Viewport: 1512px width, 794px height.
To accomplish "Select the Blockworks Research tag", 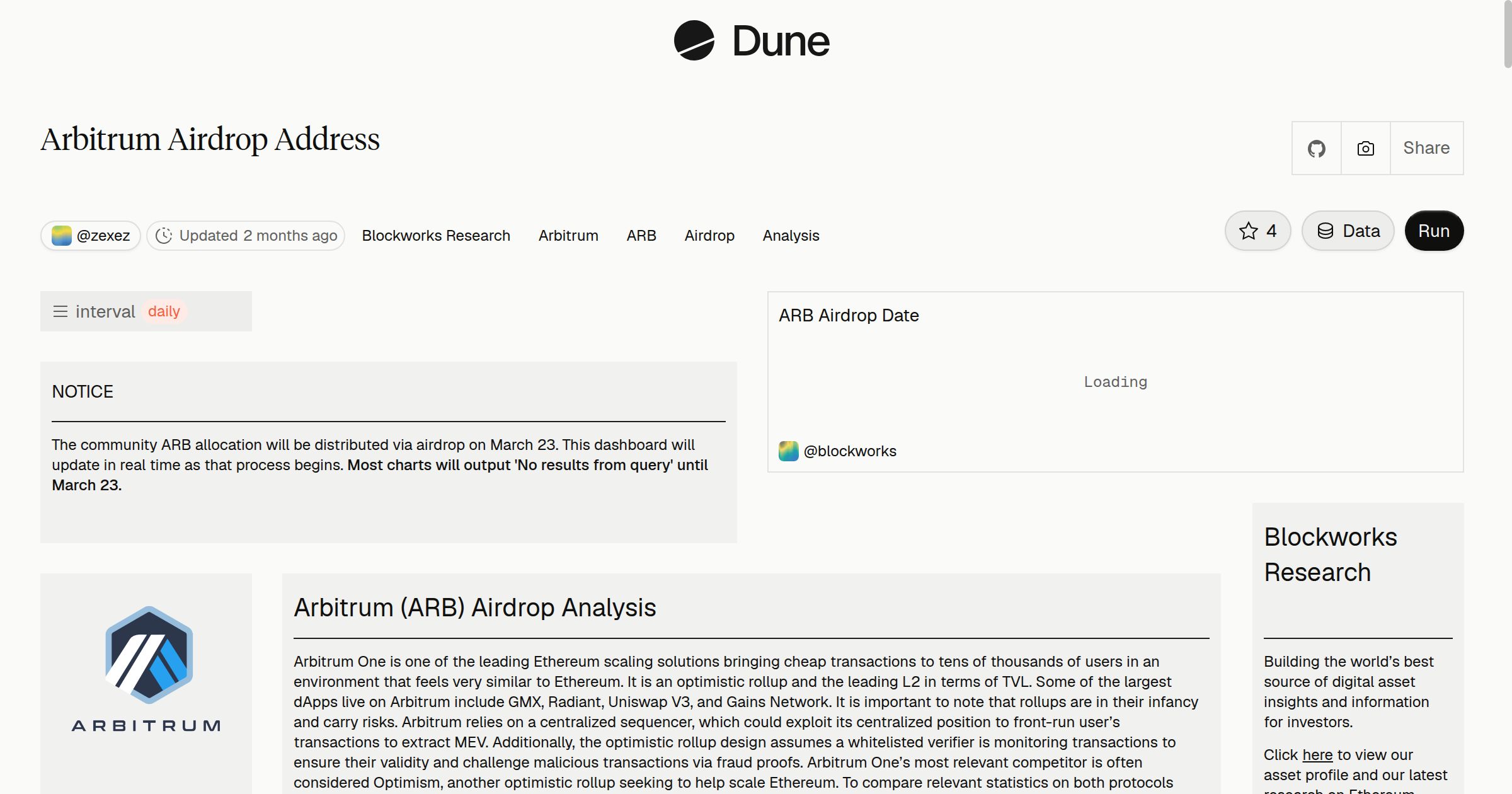I will [436, 236].
